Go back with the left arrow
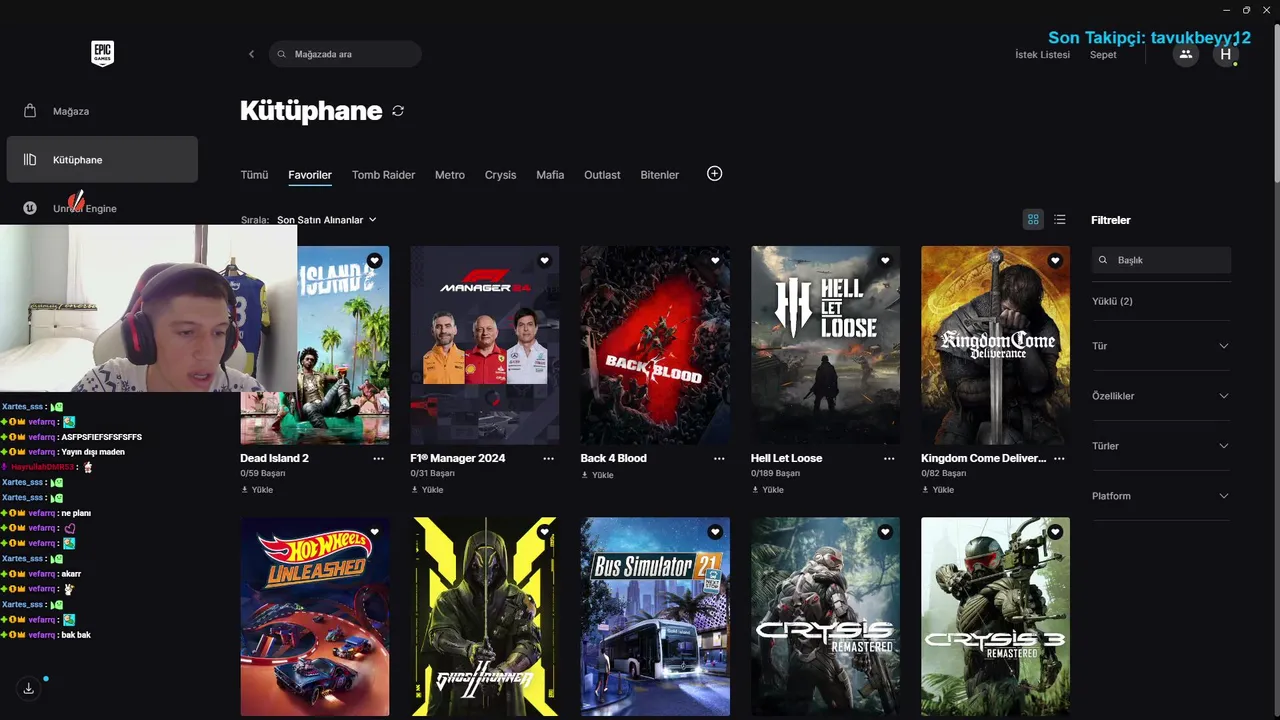The height and width of the screenshot is (720, 1280). coord(251,54)
